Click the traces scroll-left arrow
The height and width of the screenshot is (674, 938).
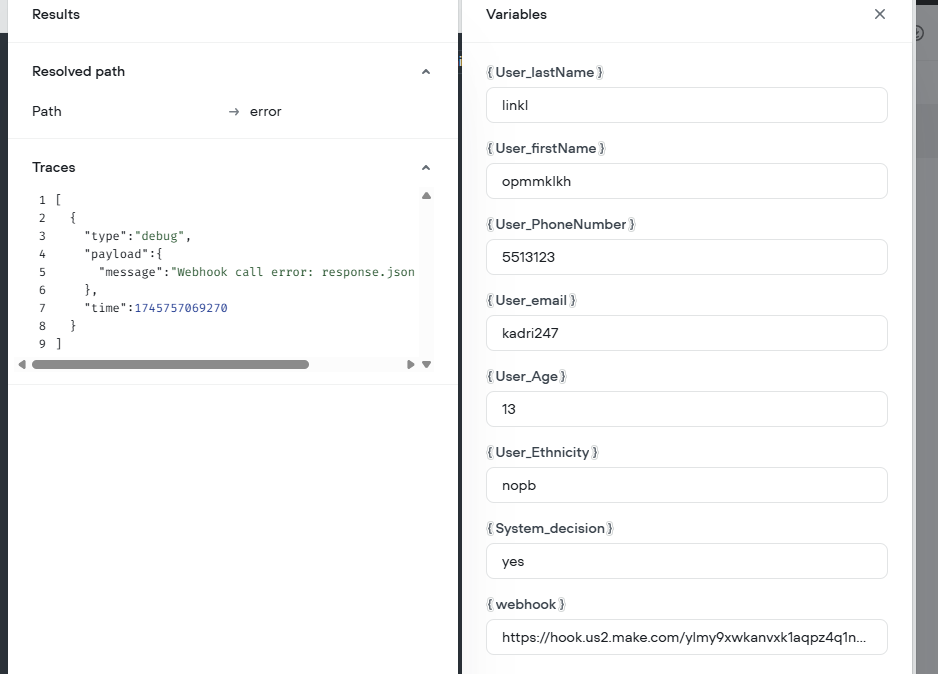[x=22, y=364]
